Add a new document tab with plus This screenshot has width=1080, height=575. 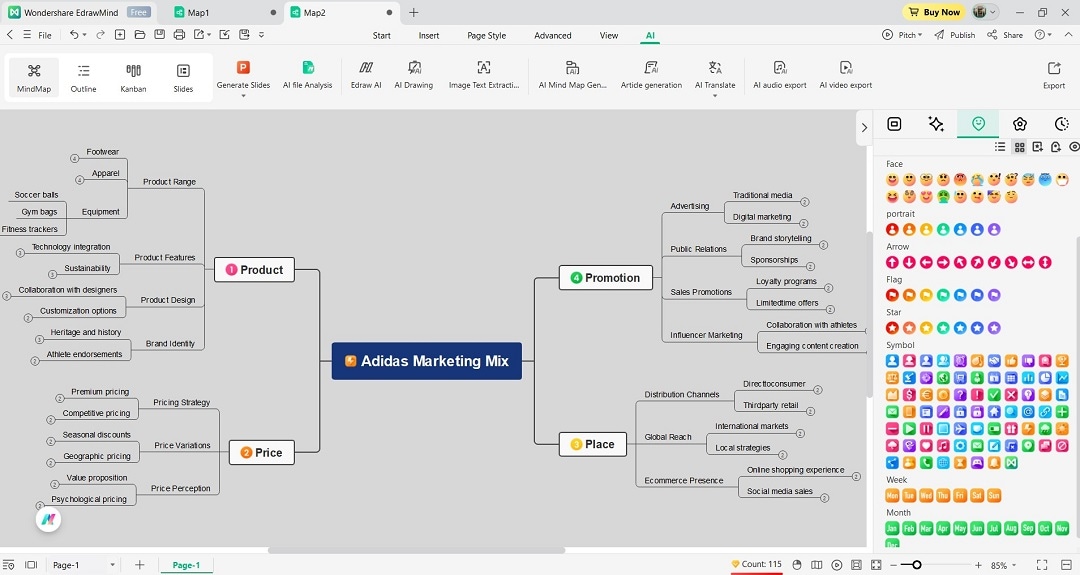413,12
